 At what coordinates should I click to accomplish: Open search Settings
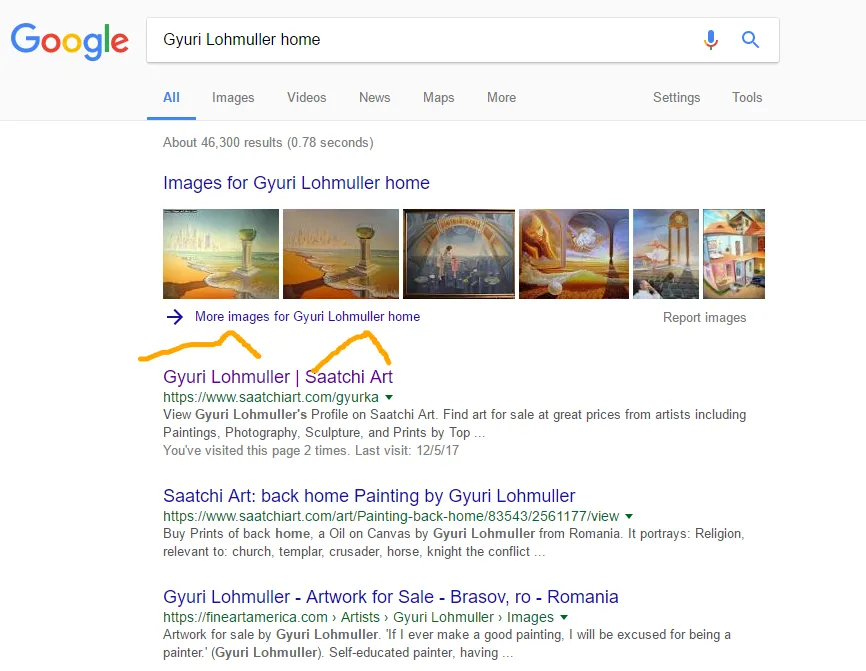click(676, 98)
